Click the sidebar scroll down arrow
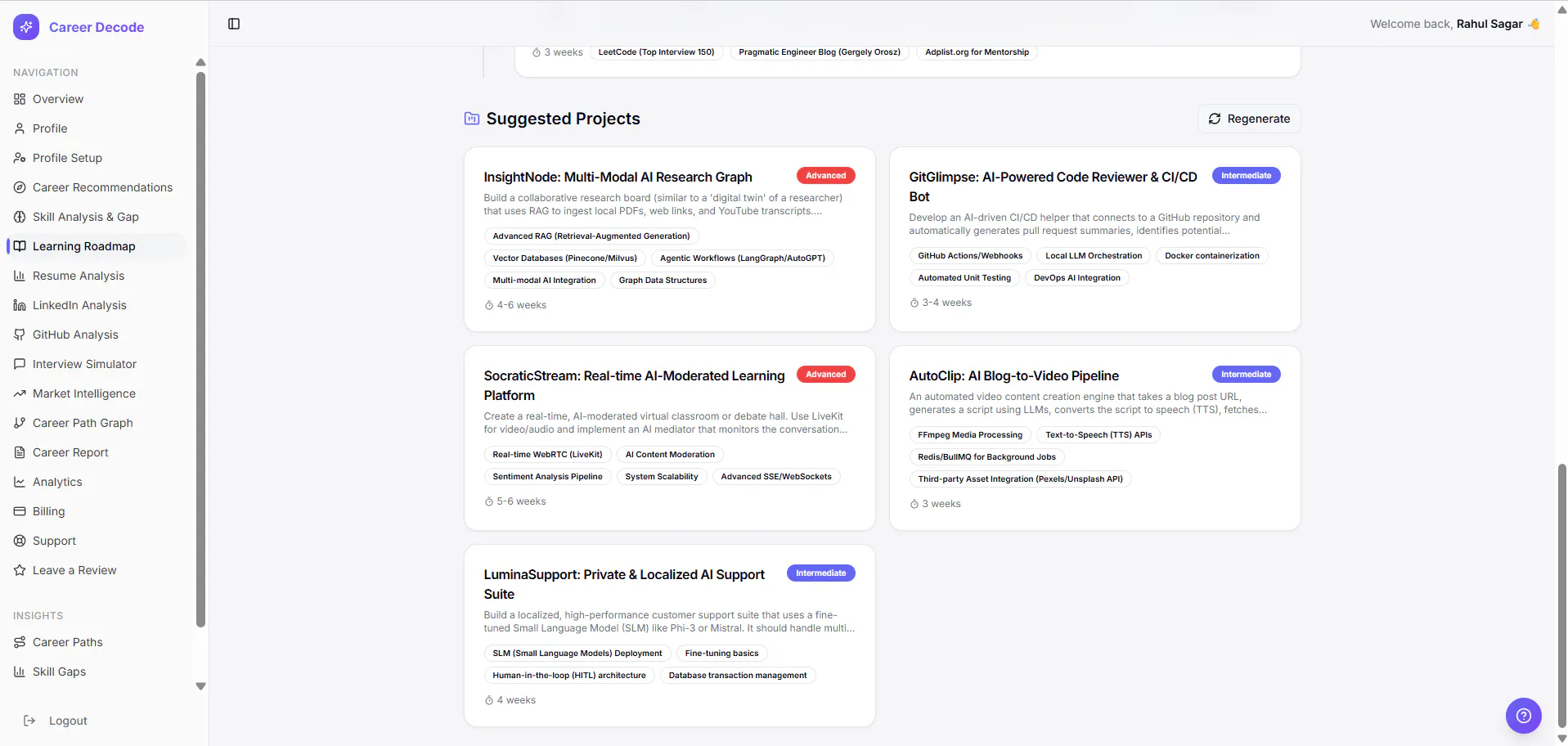 tap(200, 686)
